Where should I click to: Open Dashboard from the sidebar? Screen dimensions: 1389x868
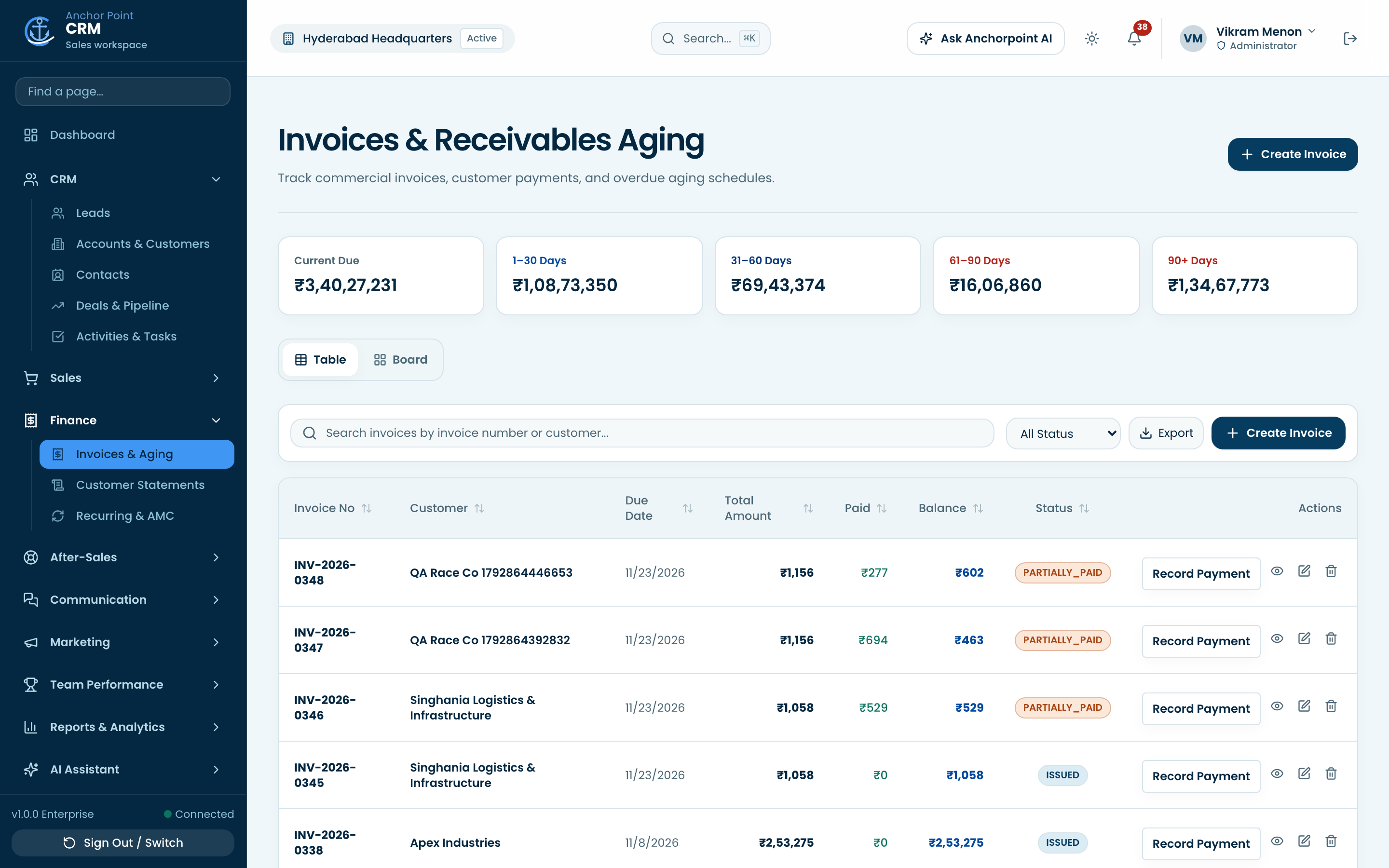click(123, 135)
